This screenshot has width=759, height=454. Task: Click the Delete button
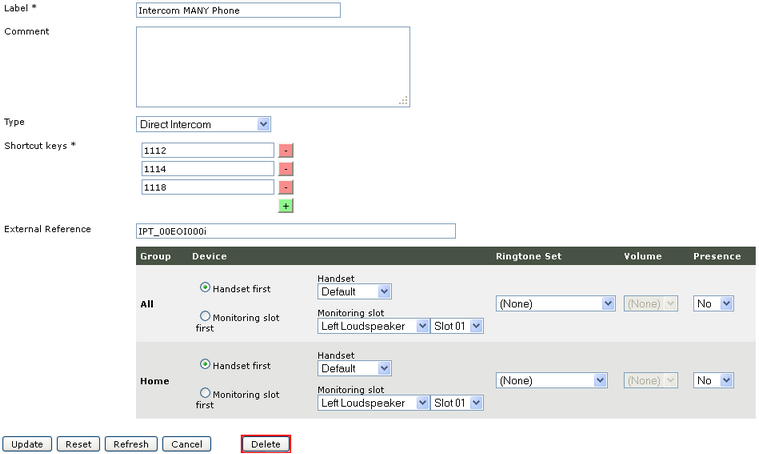[266, 444]
